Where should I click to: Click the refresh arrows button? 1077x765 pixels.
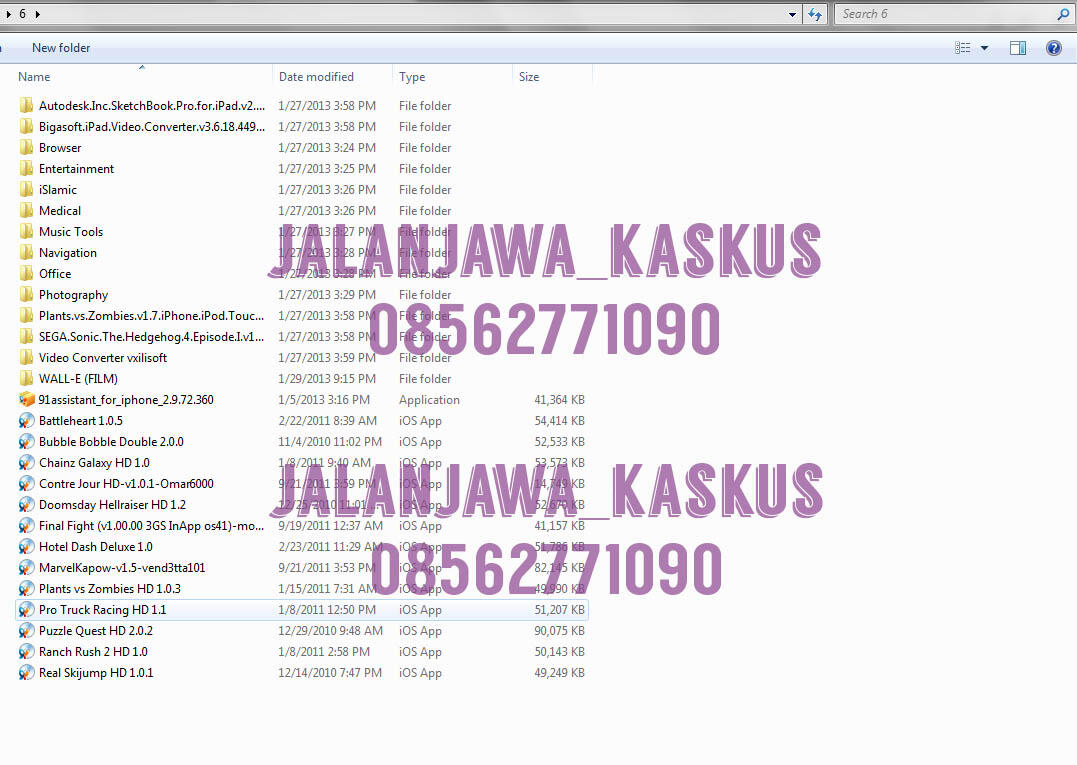click(815, 14)
